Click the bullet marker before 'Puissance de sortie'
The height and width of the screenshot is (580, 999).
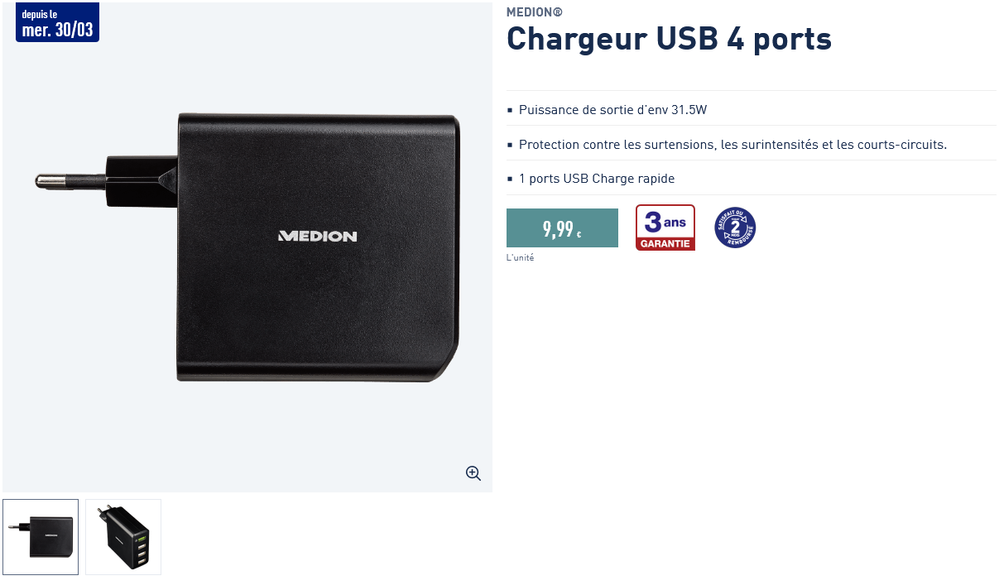pyautogui.click(x=510, y=110)
